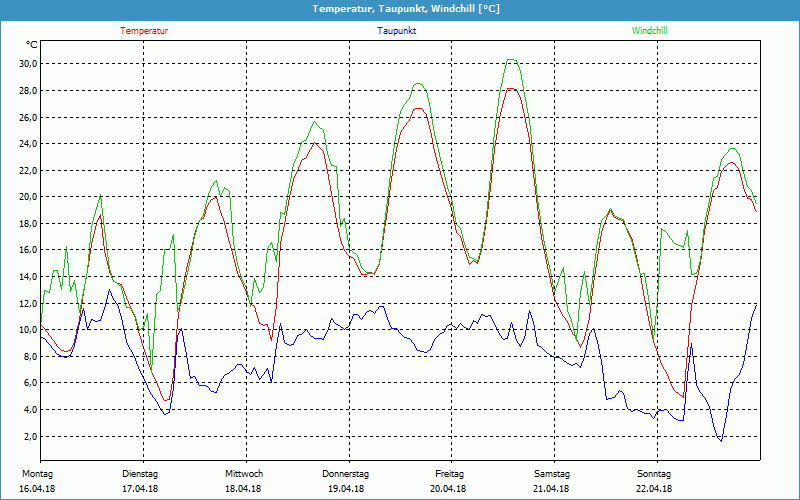Click the Dienstag day label
The height and width of the screenshot is (500, 800).
tap(139, 474)
